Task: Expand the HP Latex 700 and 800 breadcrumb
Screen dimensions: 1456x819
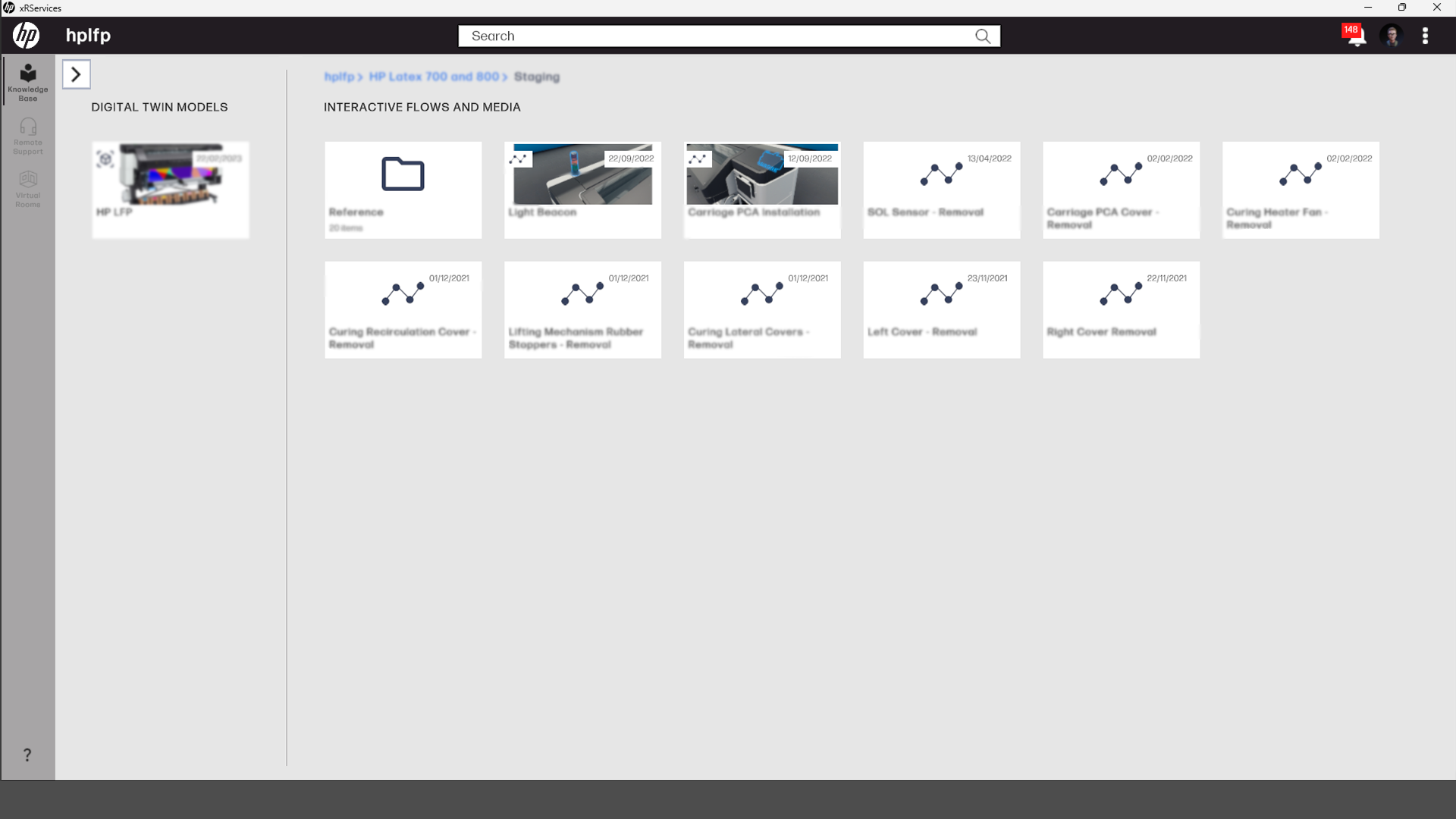Action: tap(435, 77)
